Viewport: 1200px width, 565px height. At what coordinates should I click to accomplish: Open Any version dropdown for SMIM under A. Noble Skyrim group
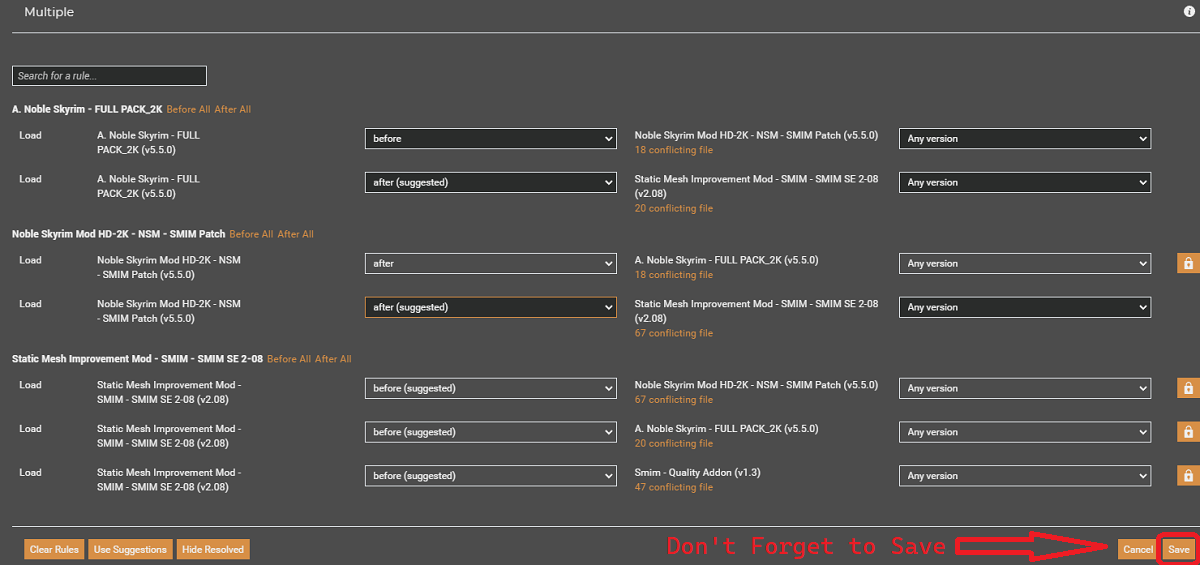[1025, 183]
